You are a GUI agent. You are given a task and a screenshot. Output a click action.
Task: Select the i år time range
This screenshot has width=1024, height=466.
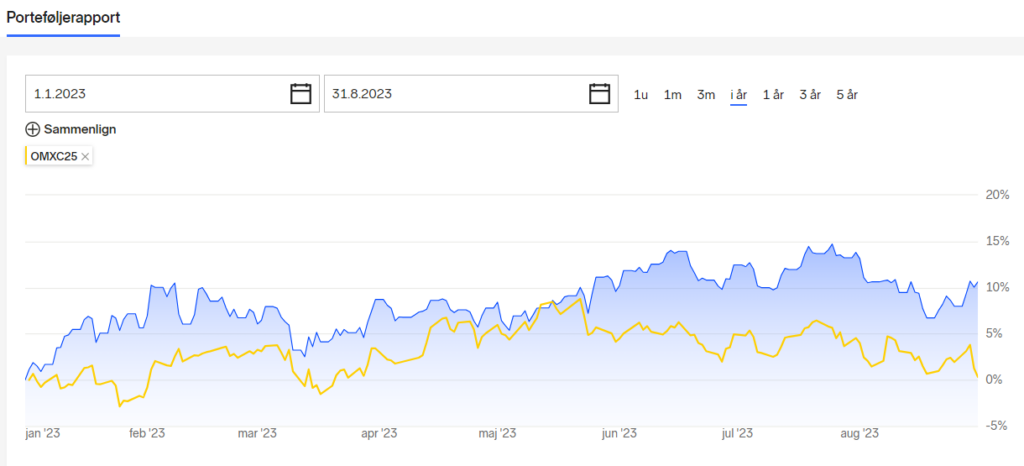pyautogui.click(x=739, y=95)
